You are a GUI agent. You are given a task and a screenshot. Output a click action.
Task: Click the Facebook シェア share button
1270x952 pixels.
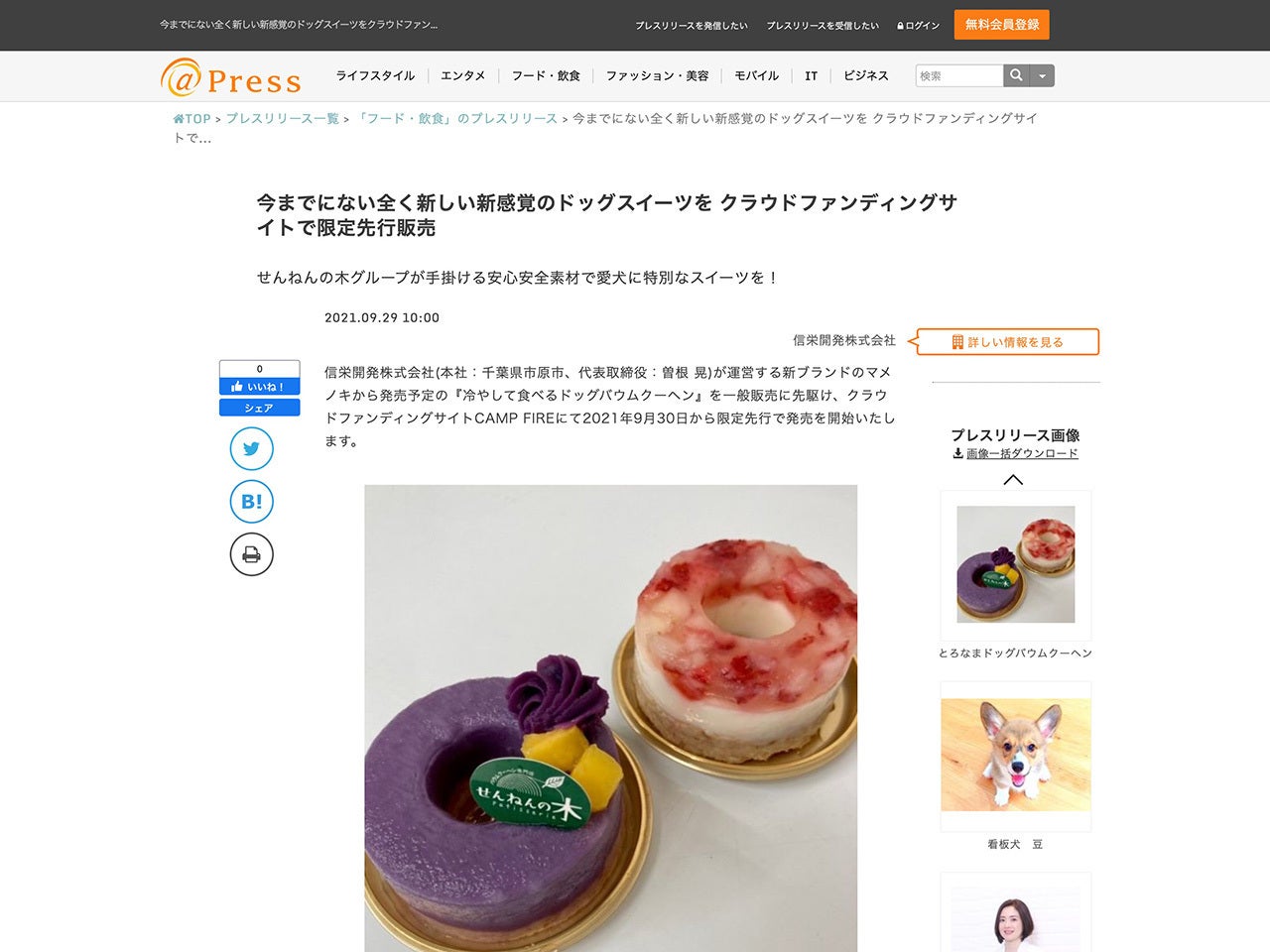click(259, 408)
